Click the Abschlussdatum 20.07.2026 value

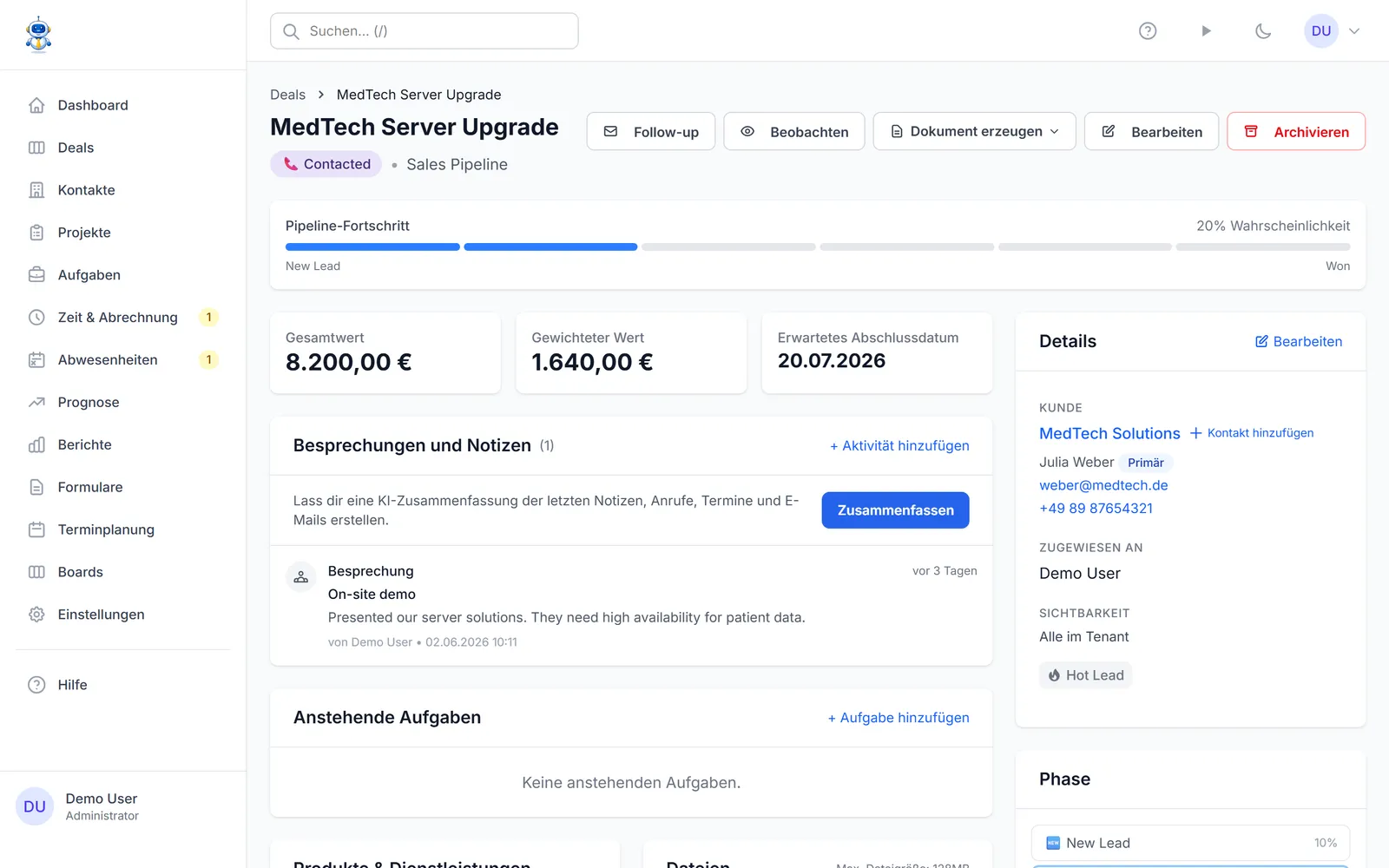point(832,361)
